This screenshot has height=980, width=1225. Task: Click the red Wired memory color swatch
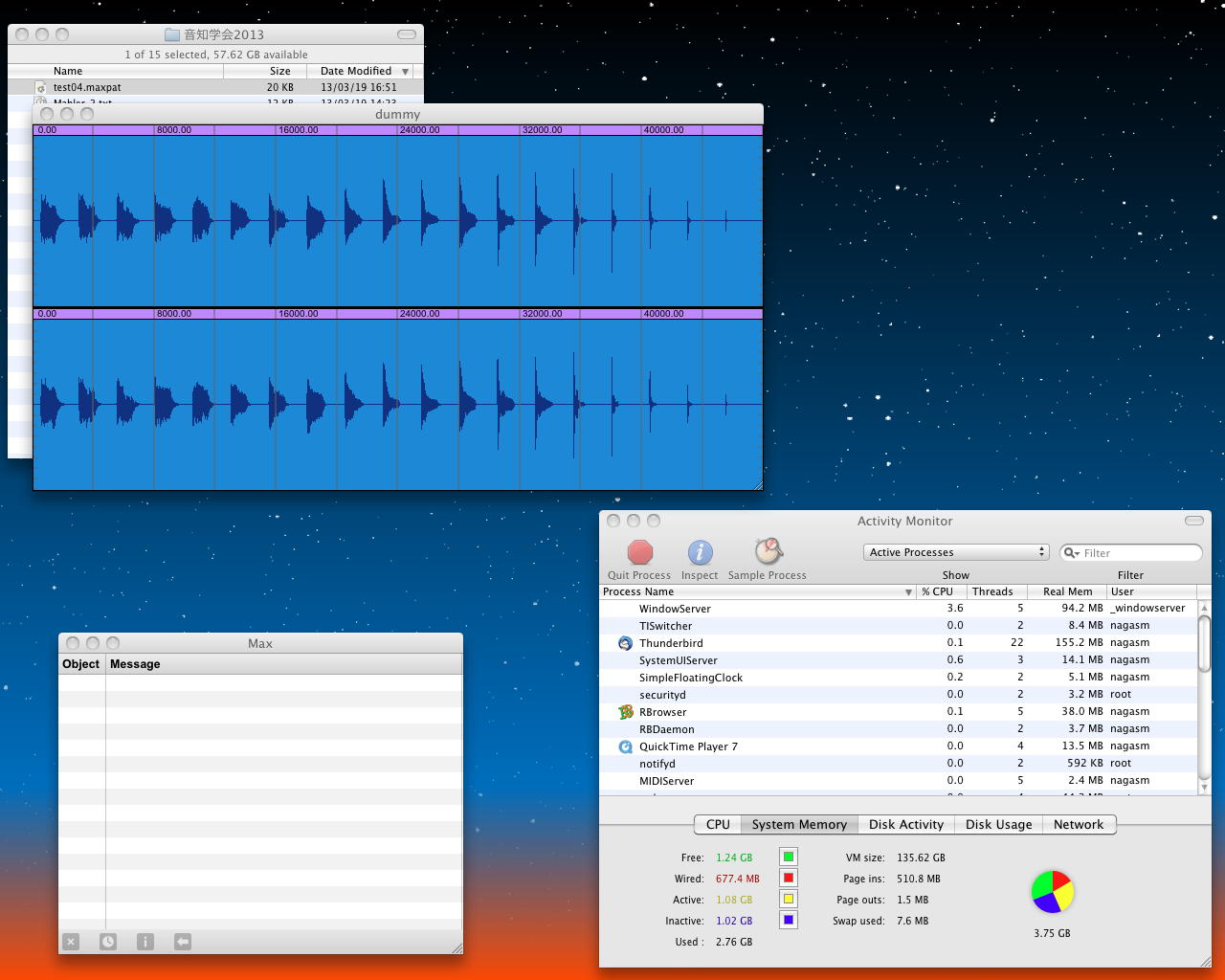[788, 878]
